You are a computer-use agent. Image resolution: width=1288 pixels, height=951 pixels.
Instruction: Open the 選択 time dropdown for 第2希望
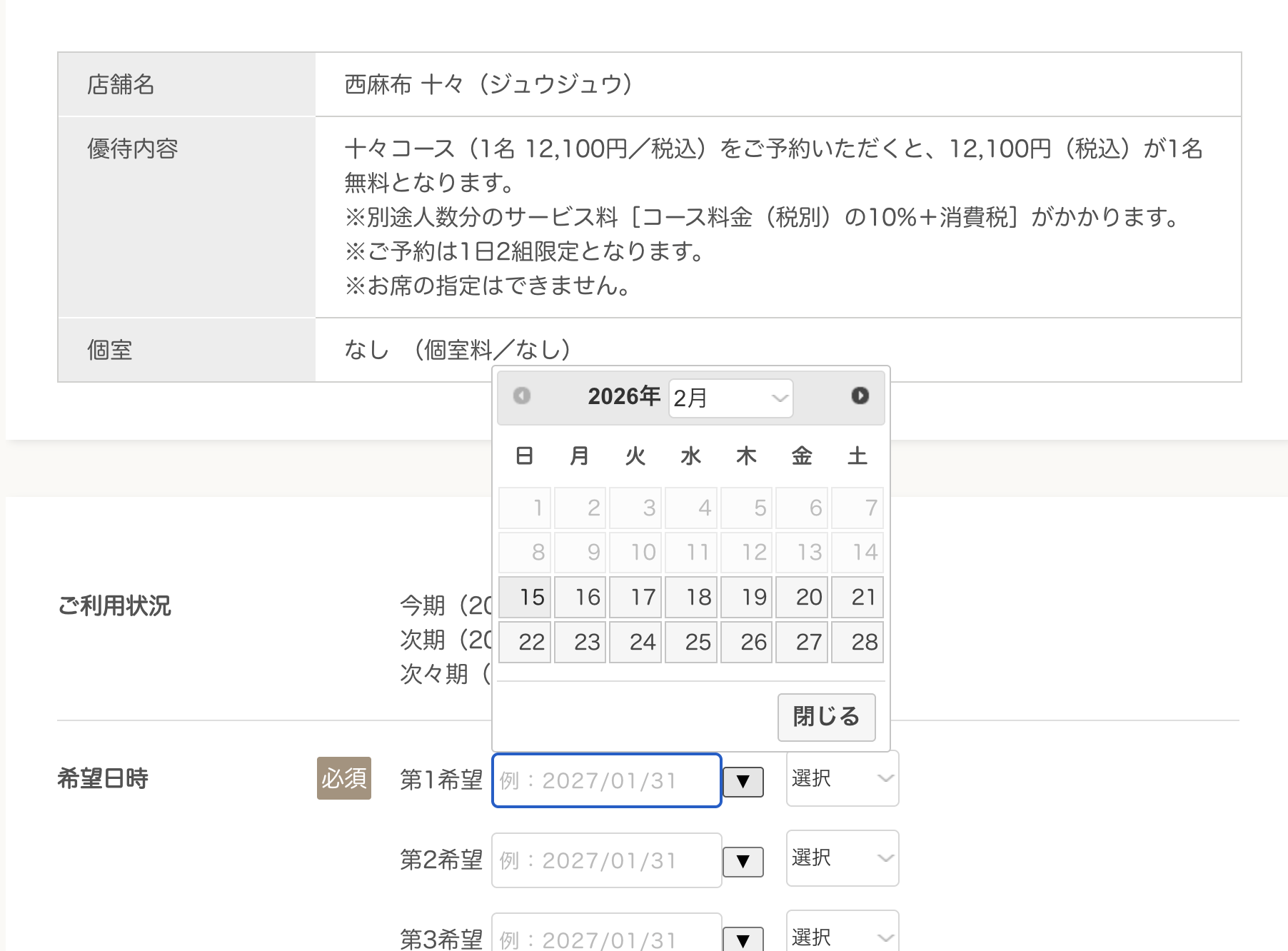click(x=842, y=859)
